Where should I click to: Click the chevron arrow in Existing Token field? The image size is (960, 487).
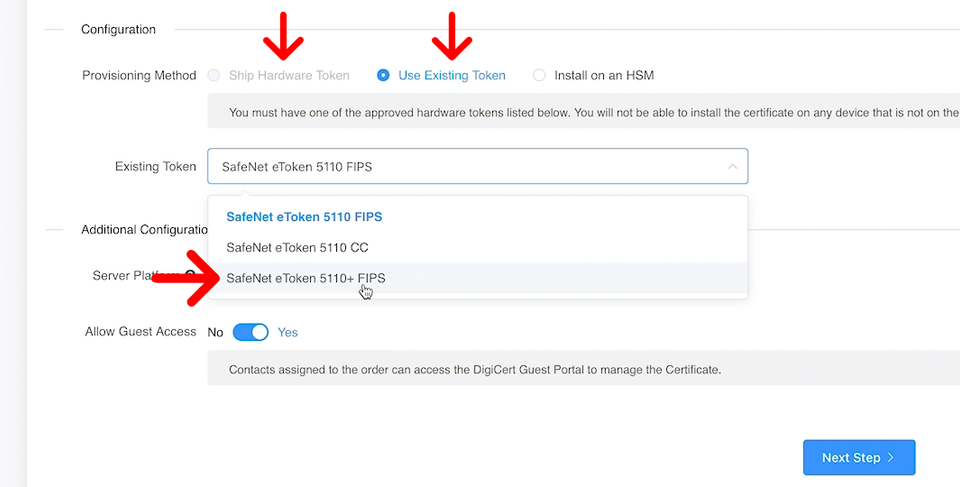pyautogui.click(x=732, y=167)
